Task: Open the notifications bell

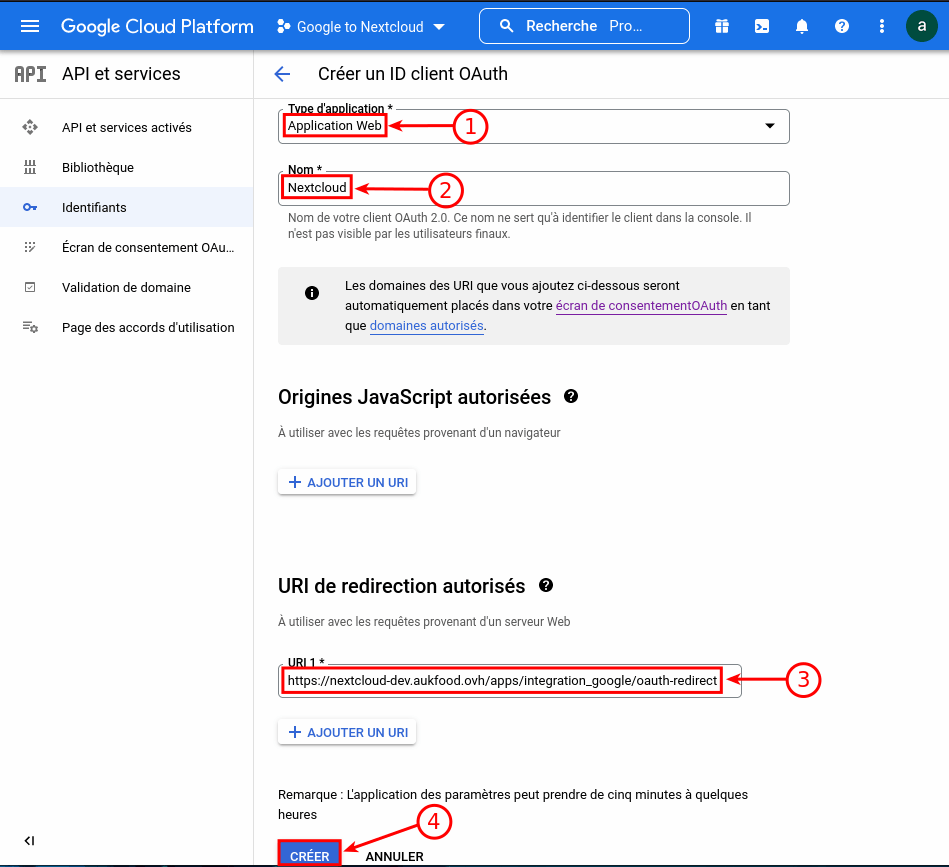Action: 801,26
